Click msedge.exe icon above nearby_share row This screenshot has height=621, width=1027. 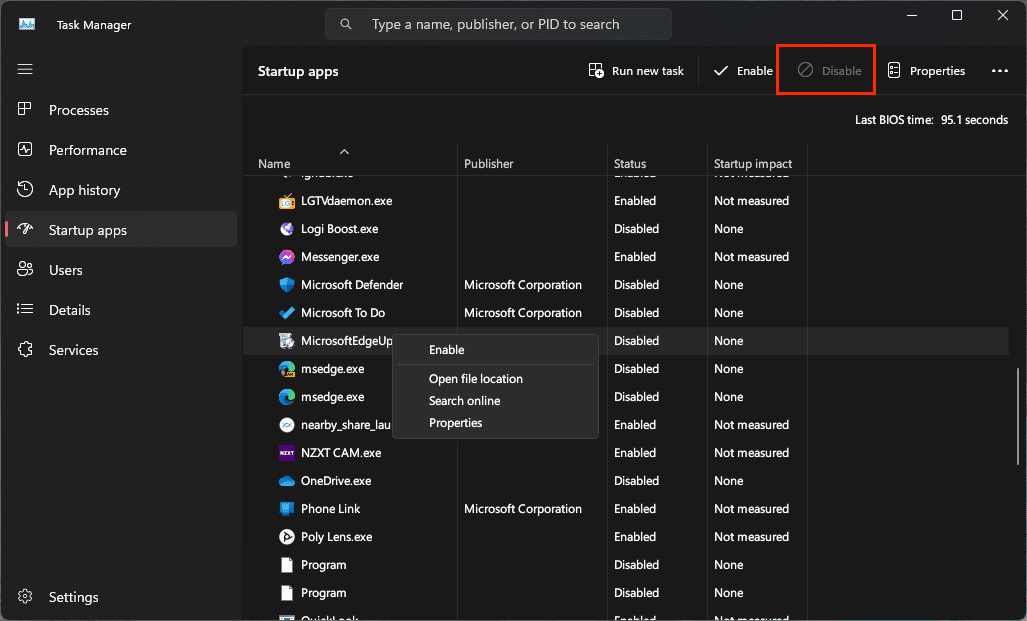[x=287, y=397]
